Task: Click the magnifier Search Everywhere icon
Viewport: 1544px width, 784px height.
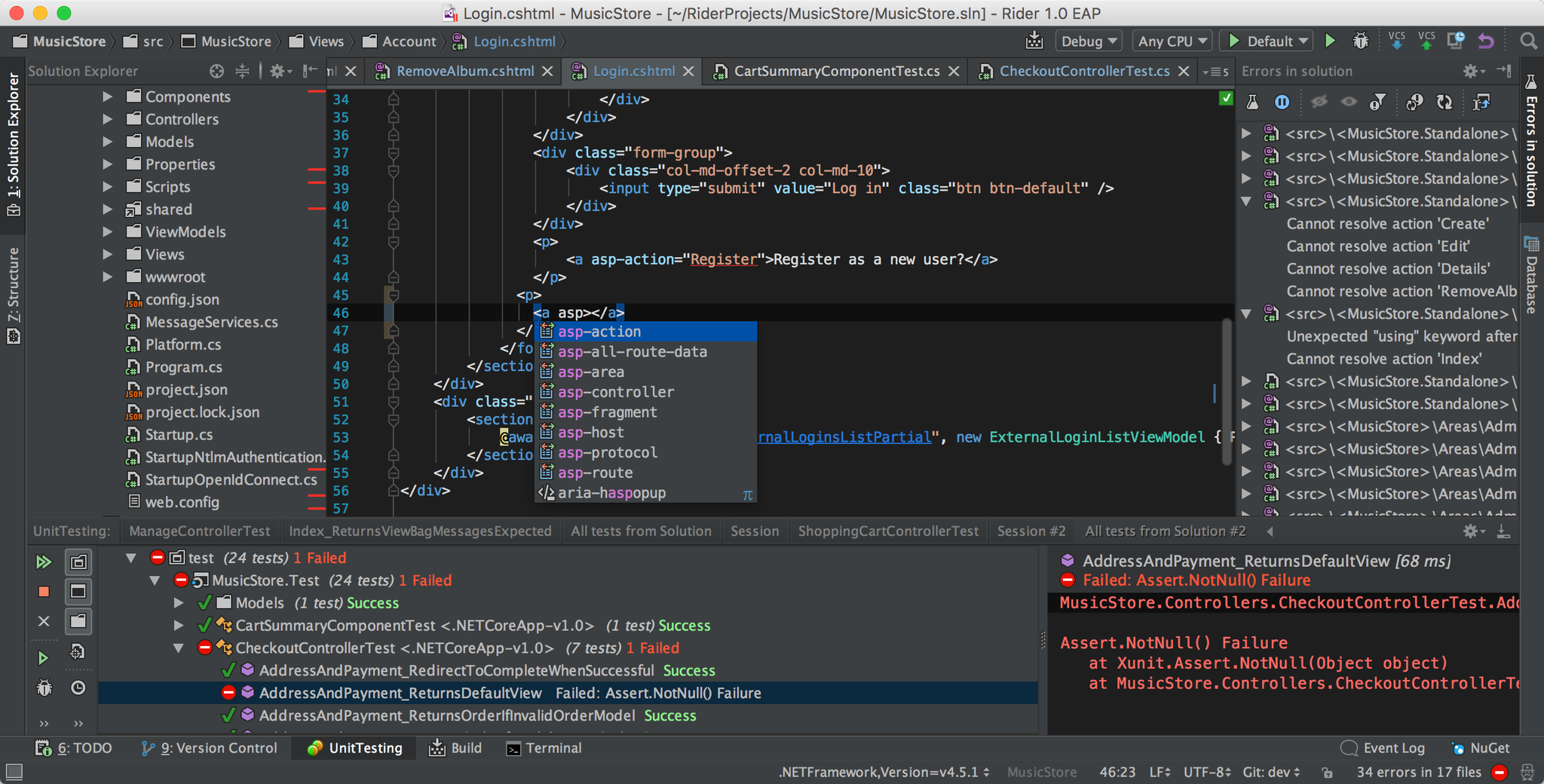Action: pos(1528,41)
